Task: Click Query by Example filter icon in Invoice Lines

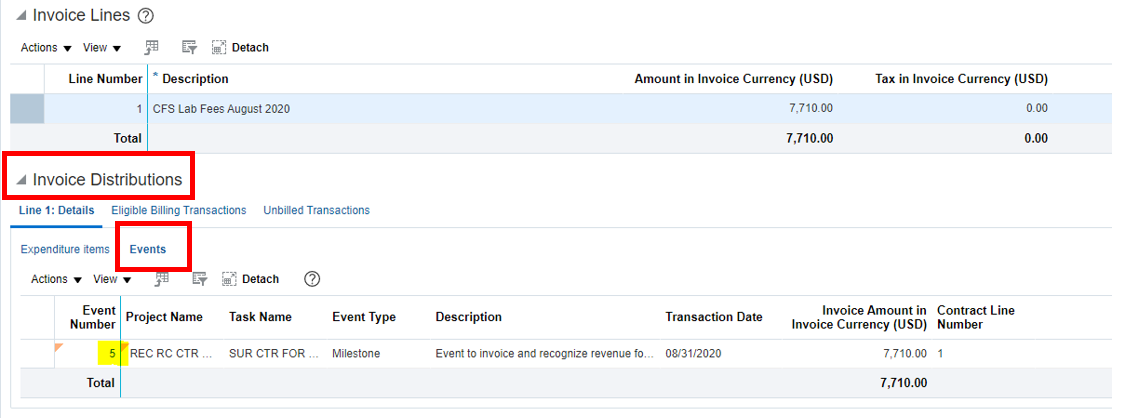Action: tap(189, 47)
